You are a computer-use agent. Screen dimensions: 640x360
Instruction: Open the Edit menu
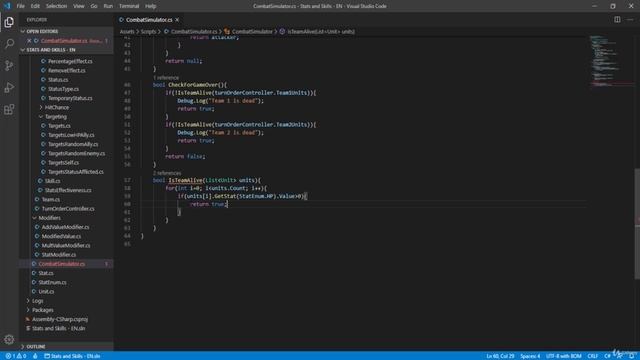click(x=35, y=6)
